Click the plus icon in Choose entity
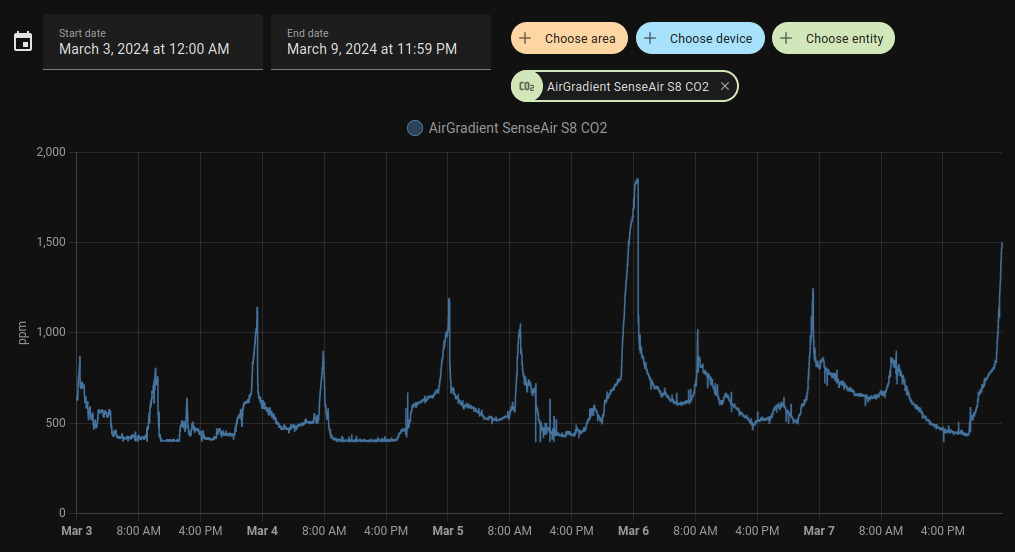 point(786,39)
